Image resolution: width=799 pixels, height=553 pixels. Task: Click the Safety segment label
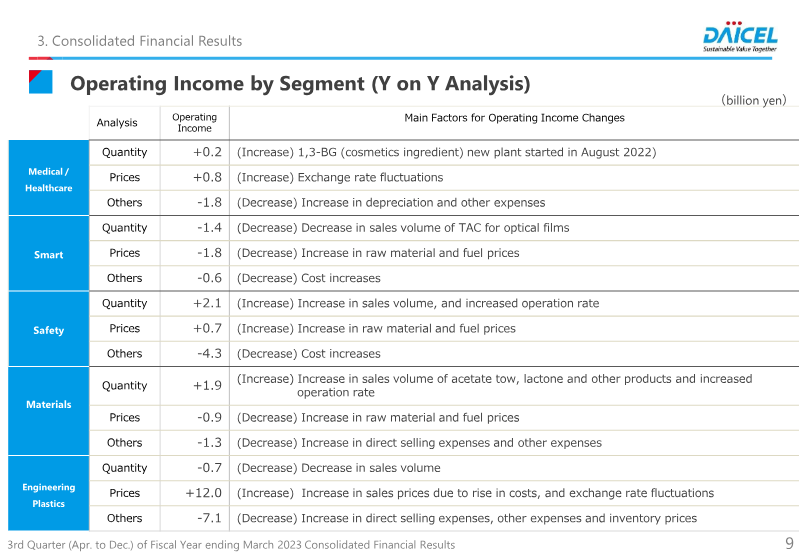click(x=49, y=330)
